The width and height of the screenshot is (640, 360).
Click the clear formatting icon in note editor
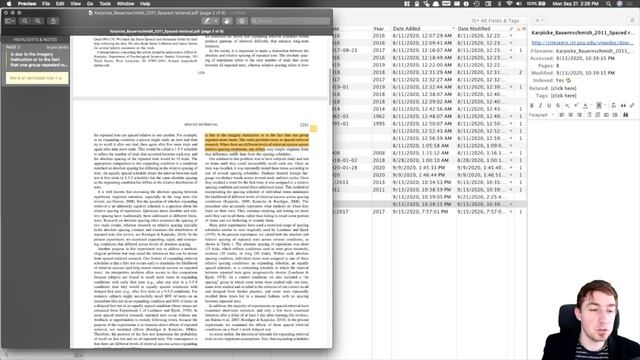[613, 106]
